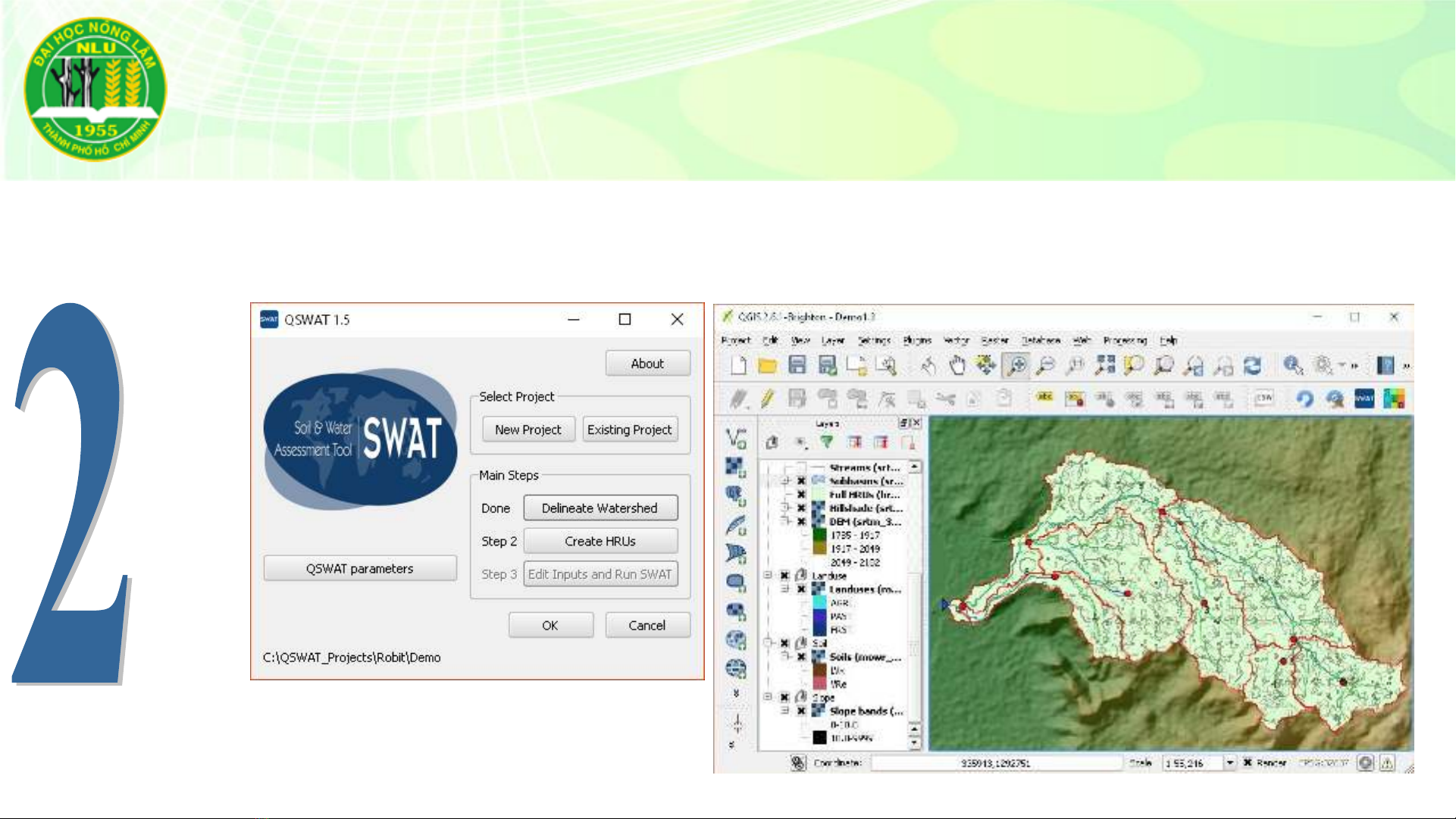This screenshot has width=1456, height=819.
Task: Click the Create HRUs button
Action: [x=600, y=541]
